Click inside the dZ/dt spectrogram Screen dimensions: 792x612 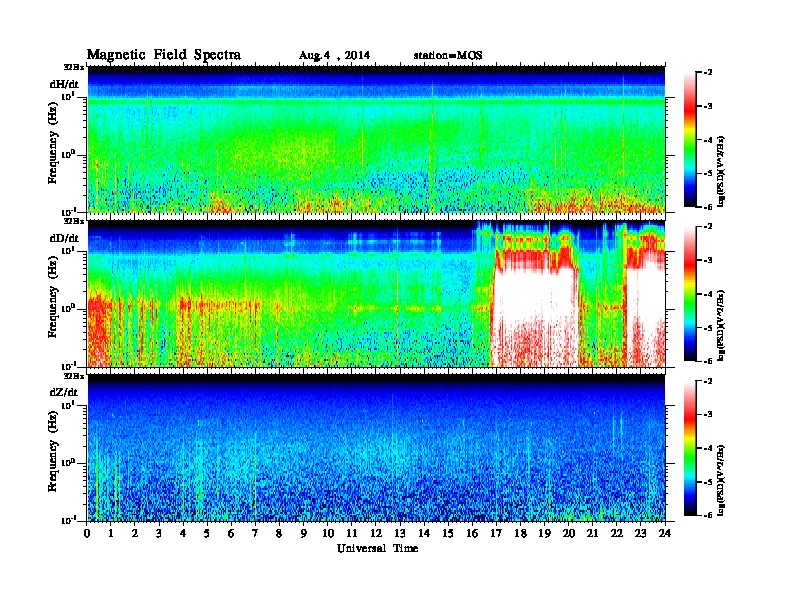376,448
